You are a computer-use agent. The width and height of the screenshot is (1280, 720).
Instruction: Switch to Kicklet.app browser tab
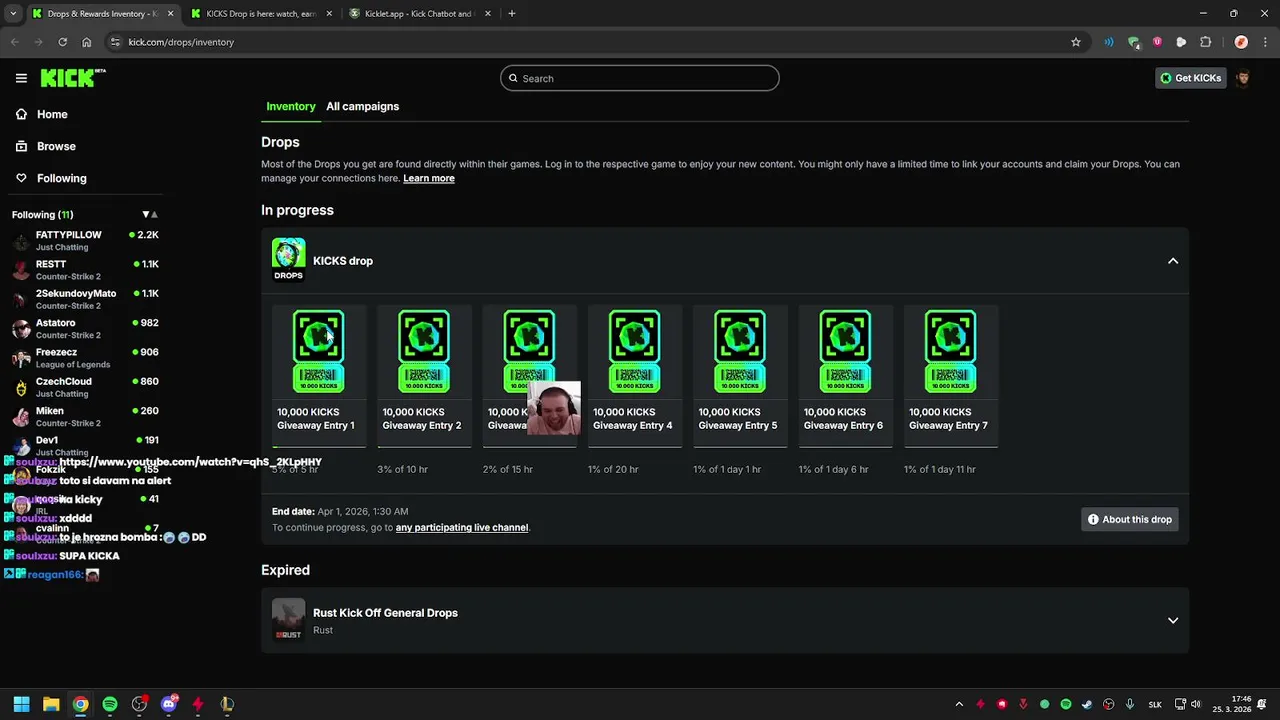tap(418, 14)
